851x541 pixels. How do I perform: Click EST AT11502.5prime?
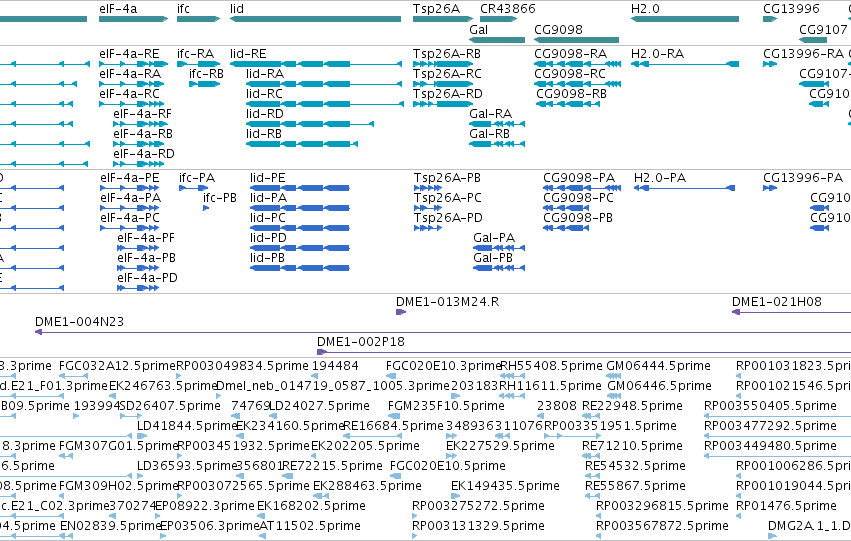click(x=310, y=526)
